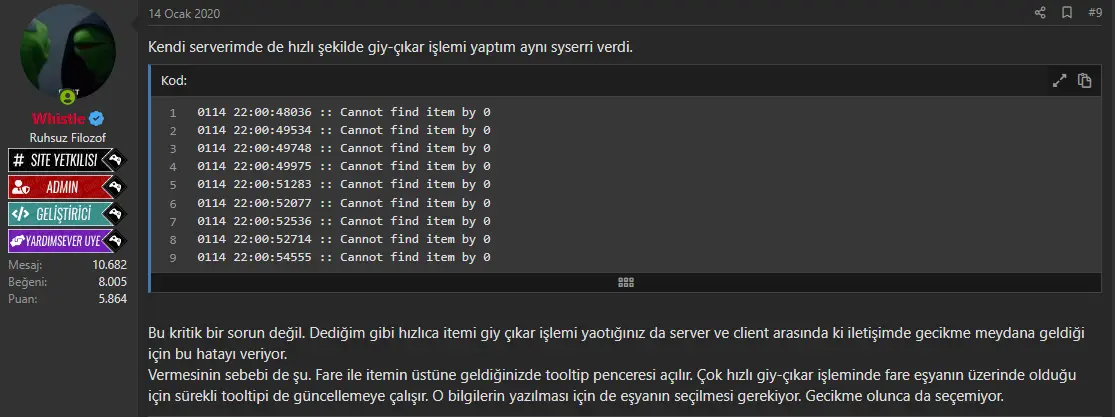Click code line with timestamp 22:00:51283
The height and width of the screenshot is (417, 1115).
[344, 184]
